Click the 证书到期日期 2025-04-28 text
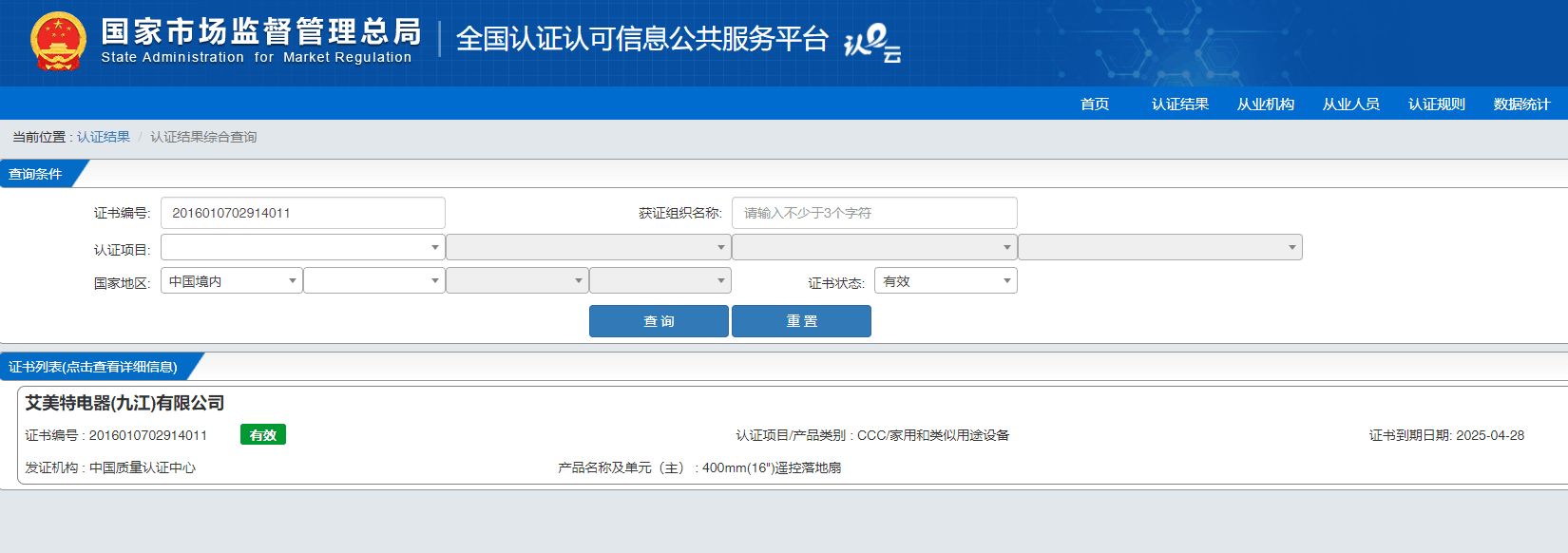This screenshot has height=553, width=1568. [1446, 435]
